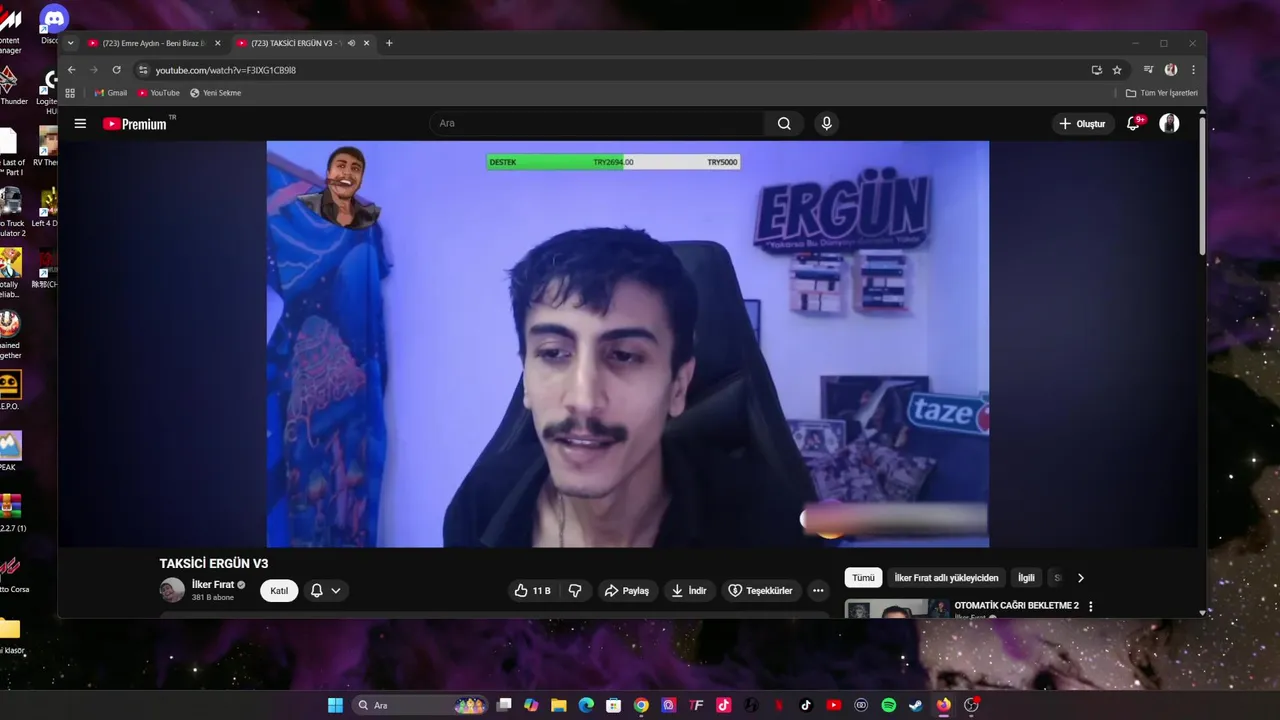Open Chrome three-dot menu
This screenshot has width=1280, height=720.
coord(1193,70)
